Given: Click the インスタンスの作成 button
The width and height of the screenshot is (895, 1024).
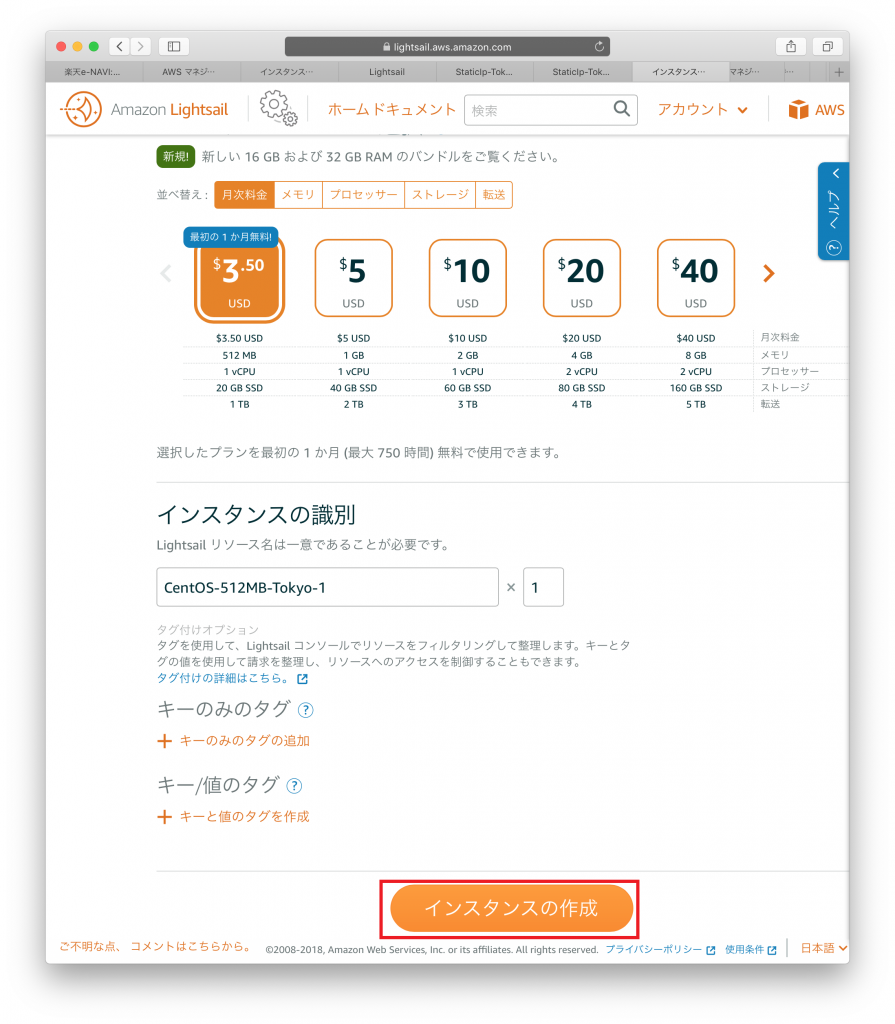Looking at the screenshot, I should coord(512,908).
